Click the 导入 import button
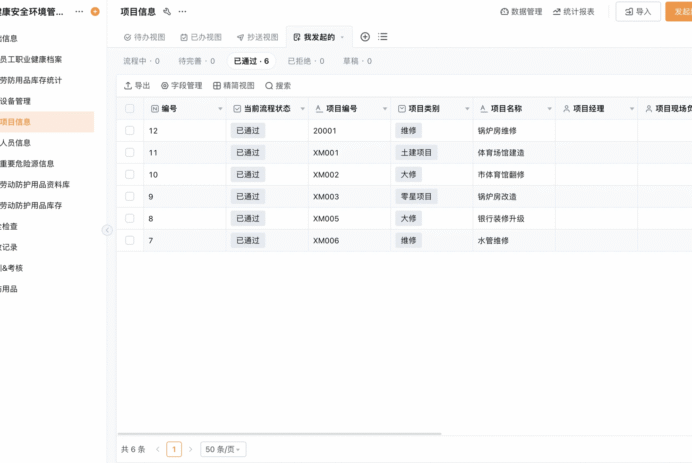The height and width of the screenshot is (463, 692). pyautogui.click(x=638, y=11)
